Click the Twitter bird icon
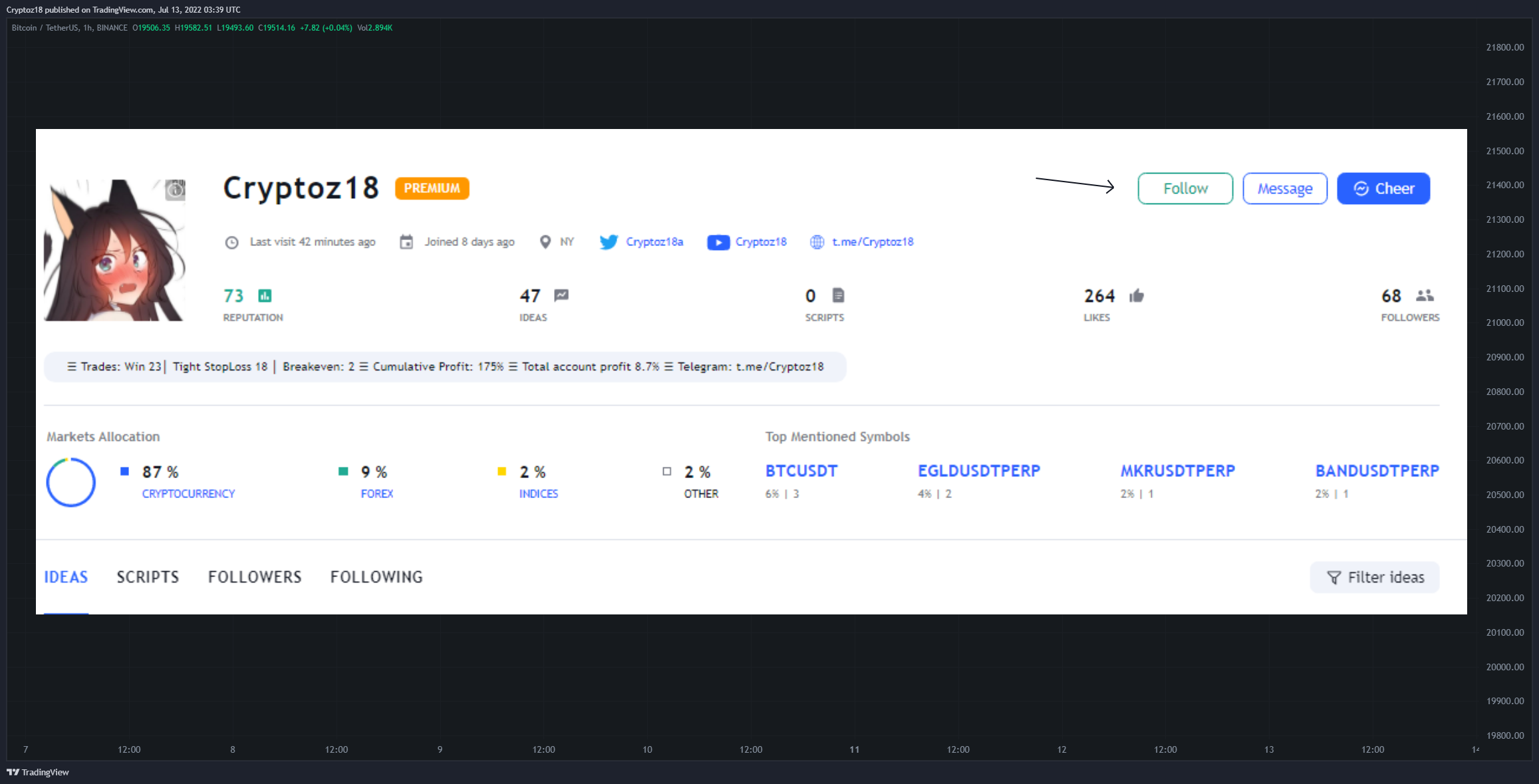The image size is (1539, 784). pos(609,242)
